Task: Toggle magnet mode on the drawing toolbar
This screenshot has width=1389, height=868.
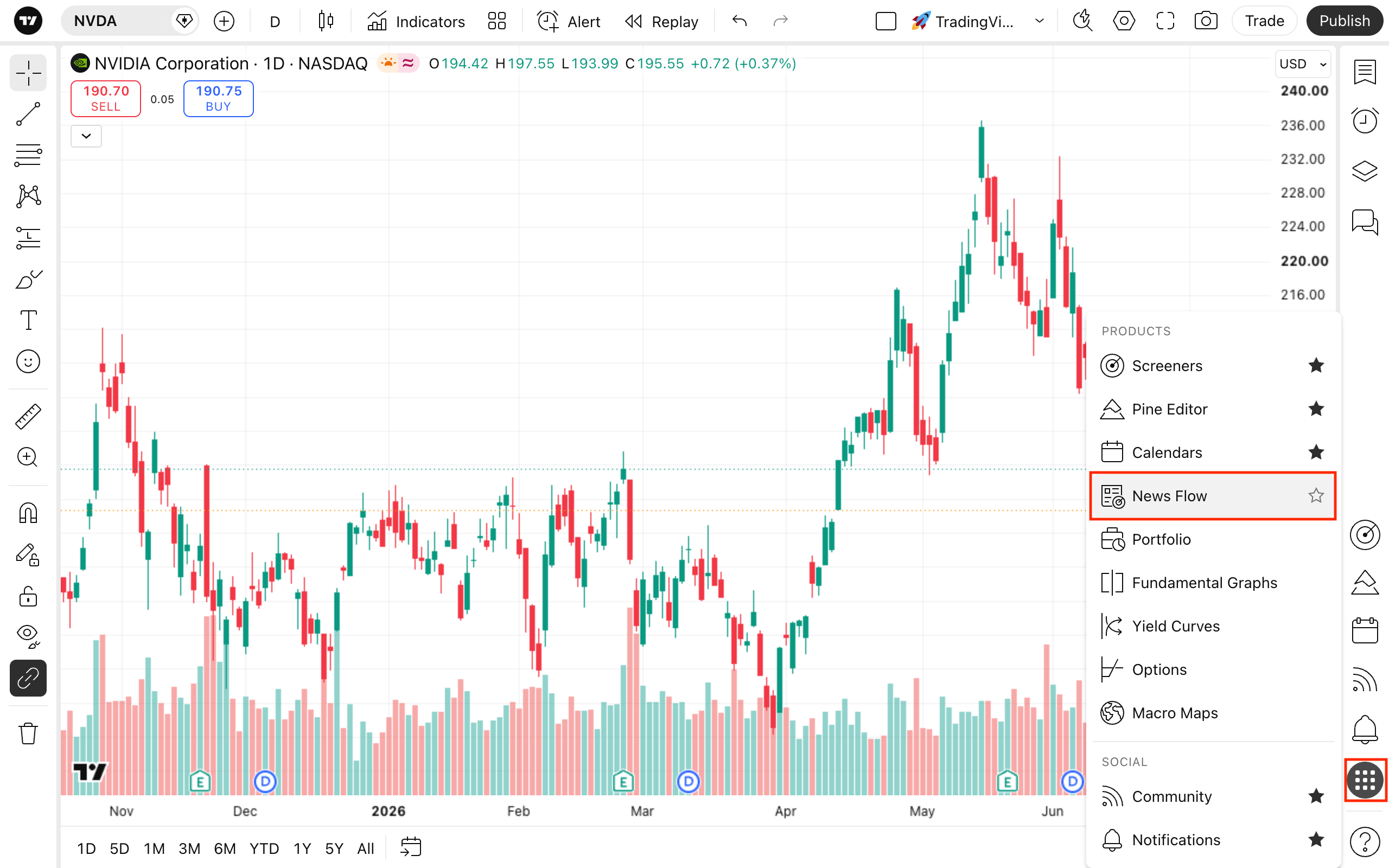Action: 28,513
